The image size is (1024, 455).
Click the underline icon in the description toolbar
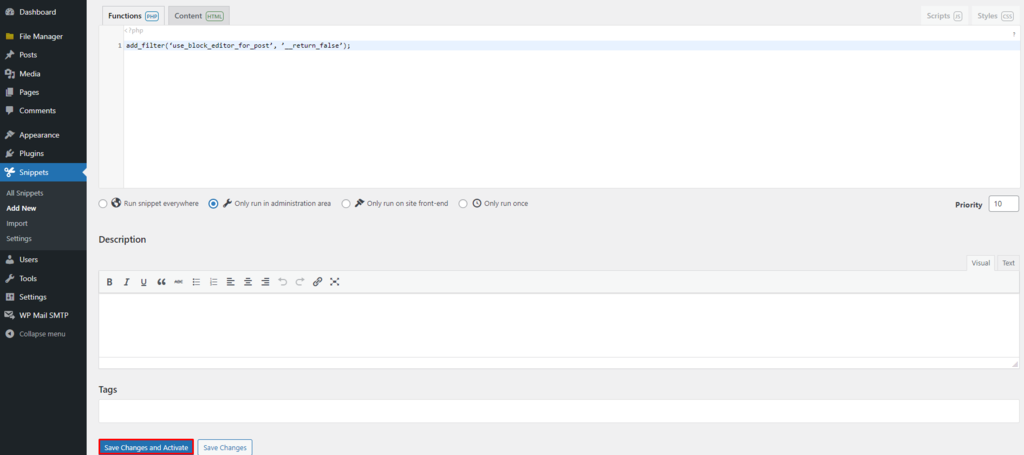[x=143, y=282]
